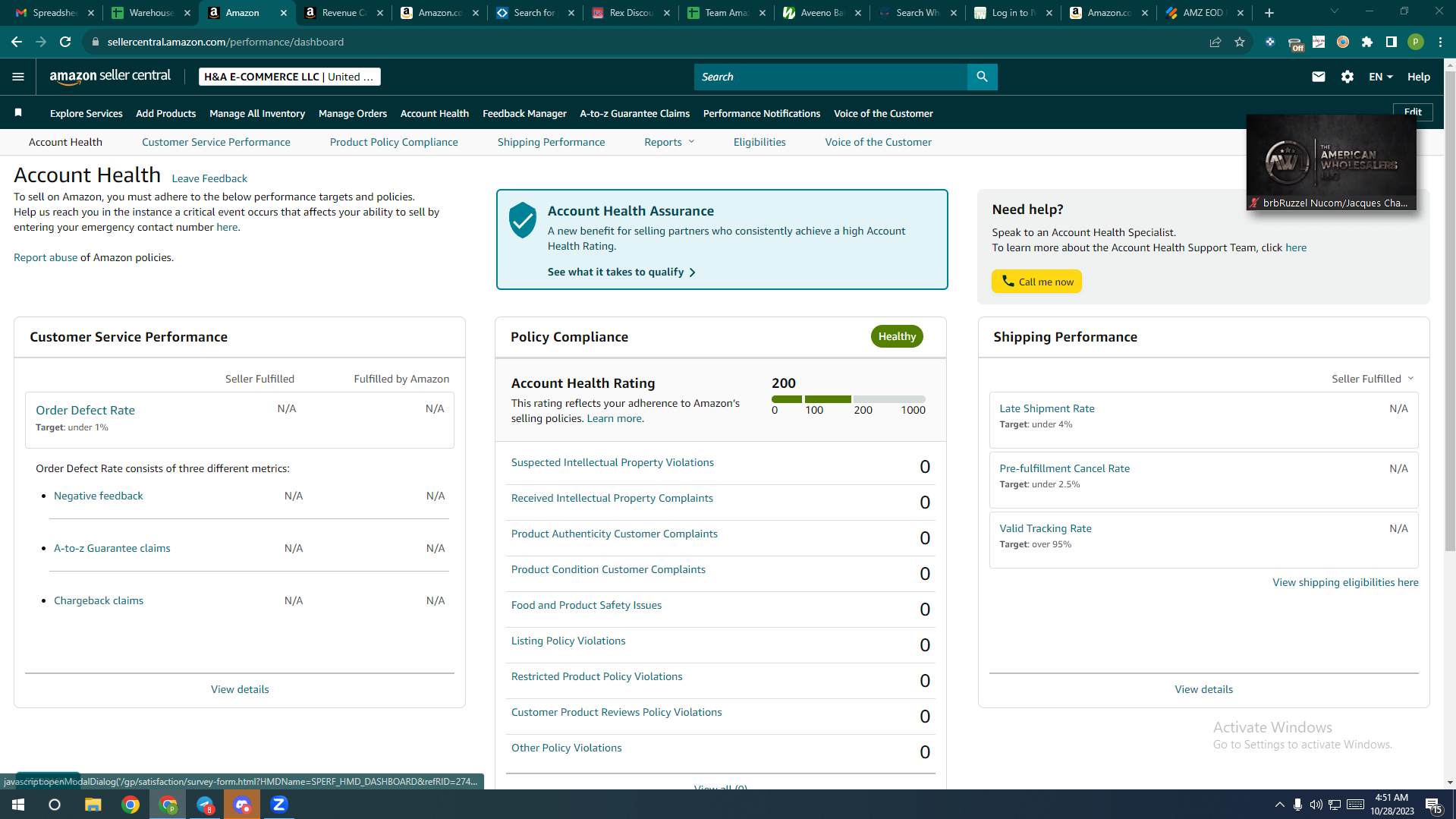Viewport: 1456px width, 819px height.
Task: Click the Amazon Seller Central logo
Action: point(110,77)
